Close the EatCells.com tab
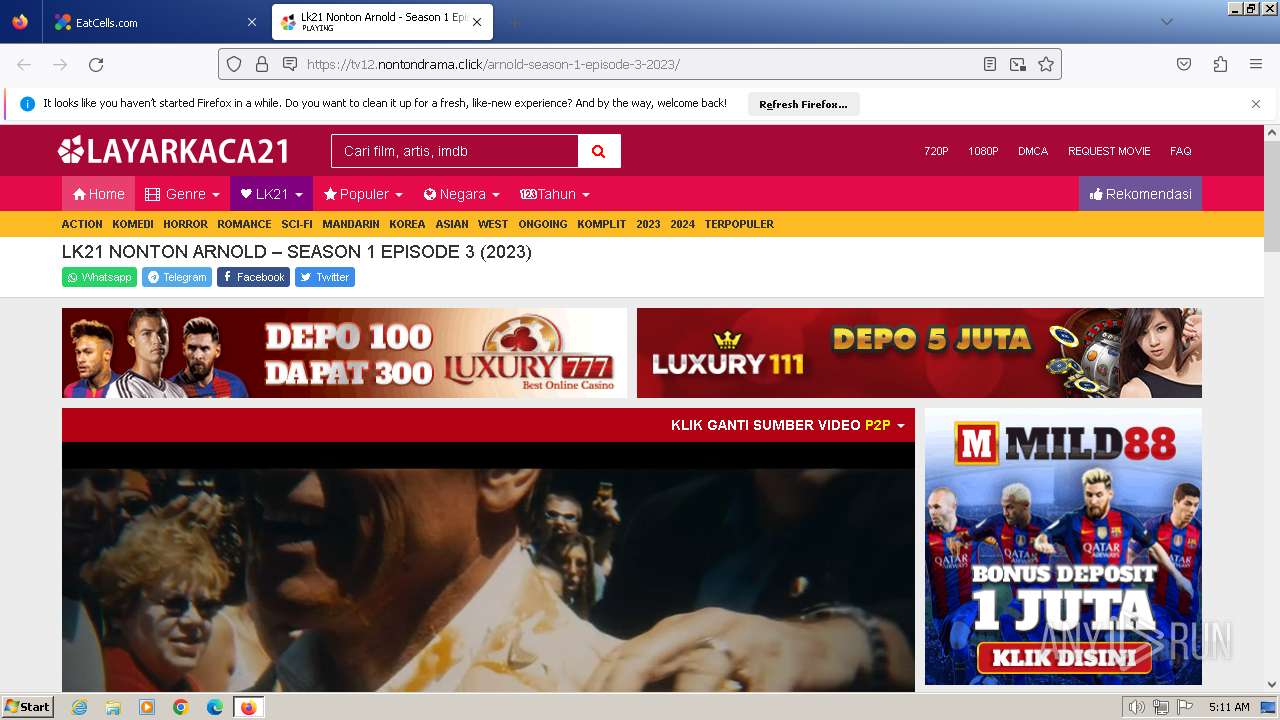Screen dimensions: 1280x720 tap(251, 22)
